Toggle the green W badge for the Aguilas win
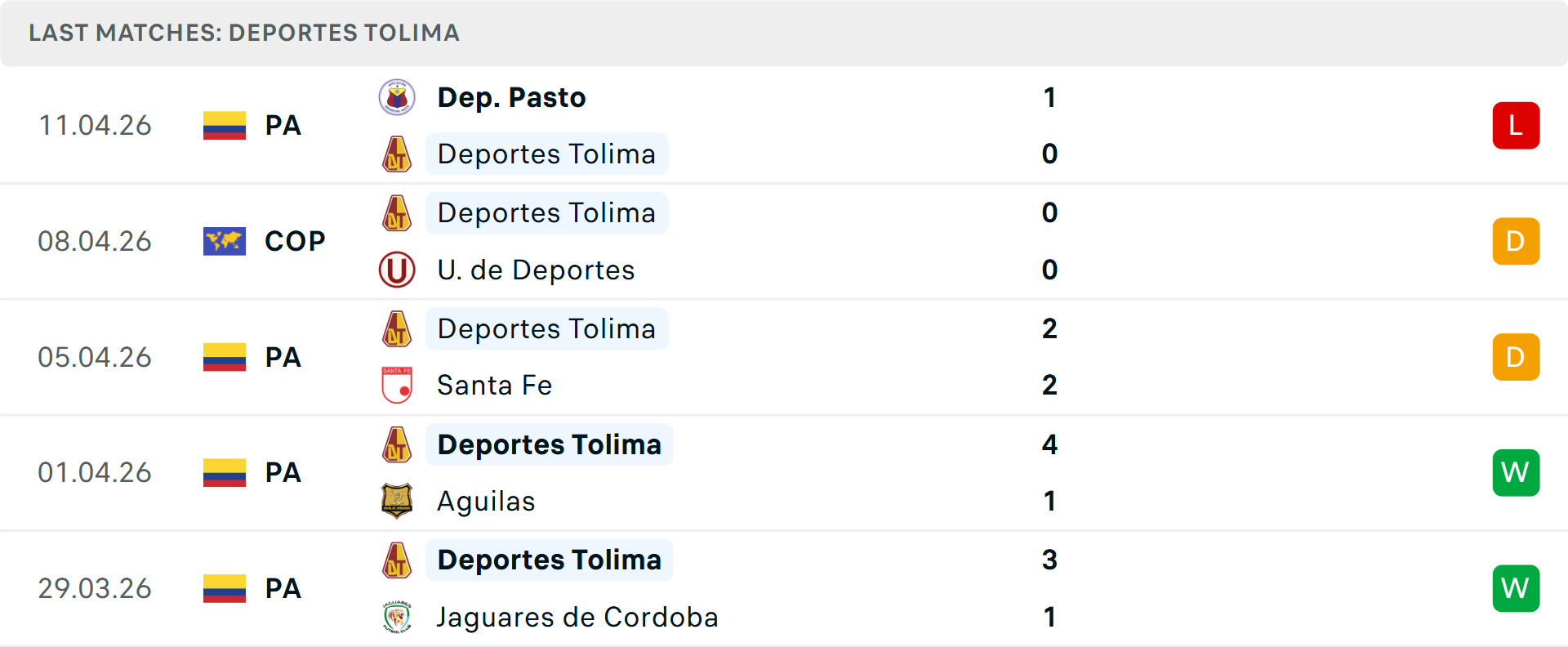Image resolution: width=1568 pixels, height=647 pixels. 1516,472
